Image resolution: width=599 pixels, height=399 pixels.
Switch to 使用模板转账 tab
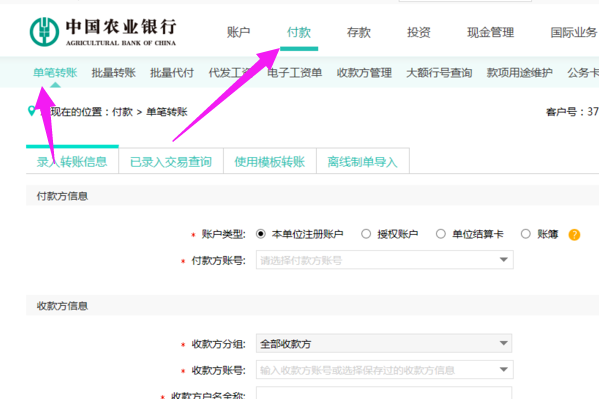[x=270, y=162]
